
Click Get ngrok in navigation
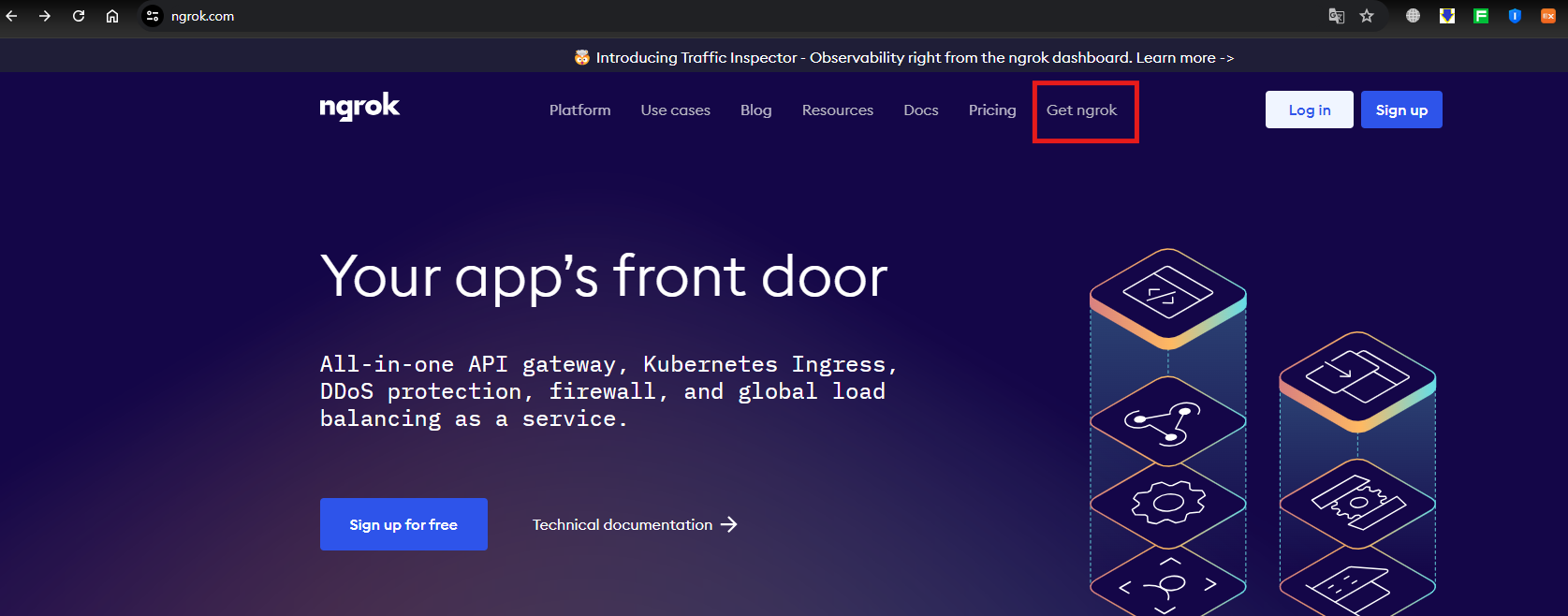(1082, 110)
